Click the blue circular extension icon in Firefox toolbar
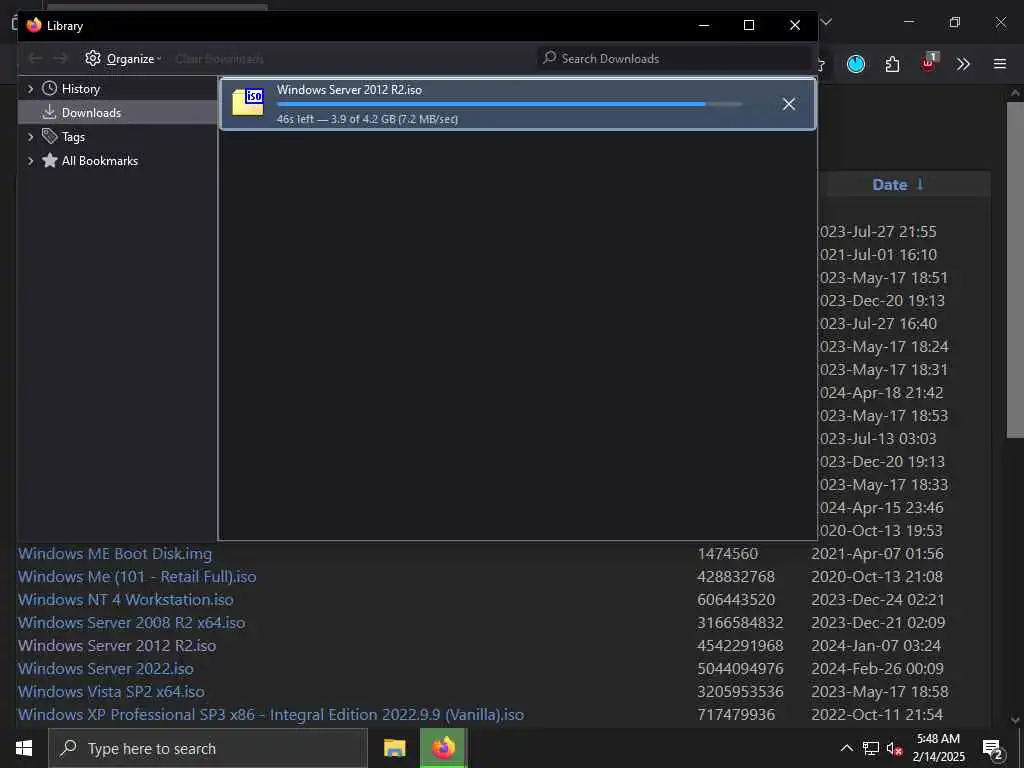 (856, 64)
